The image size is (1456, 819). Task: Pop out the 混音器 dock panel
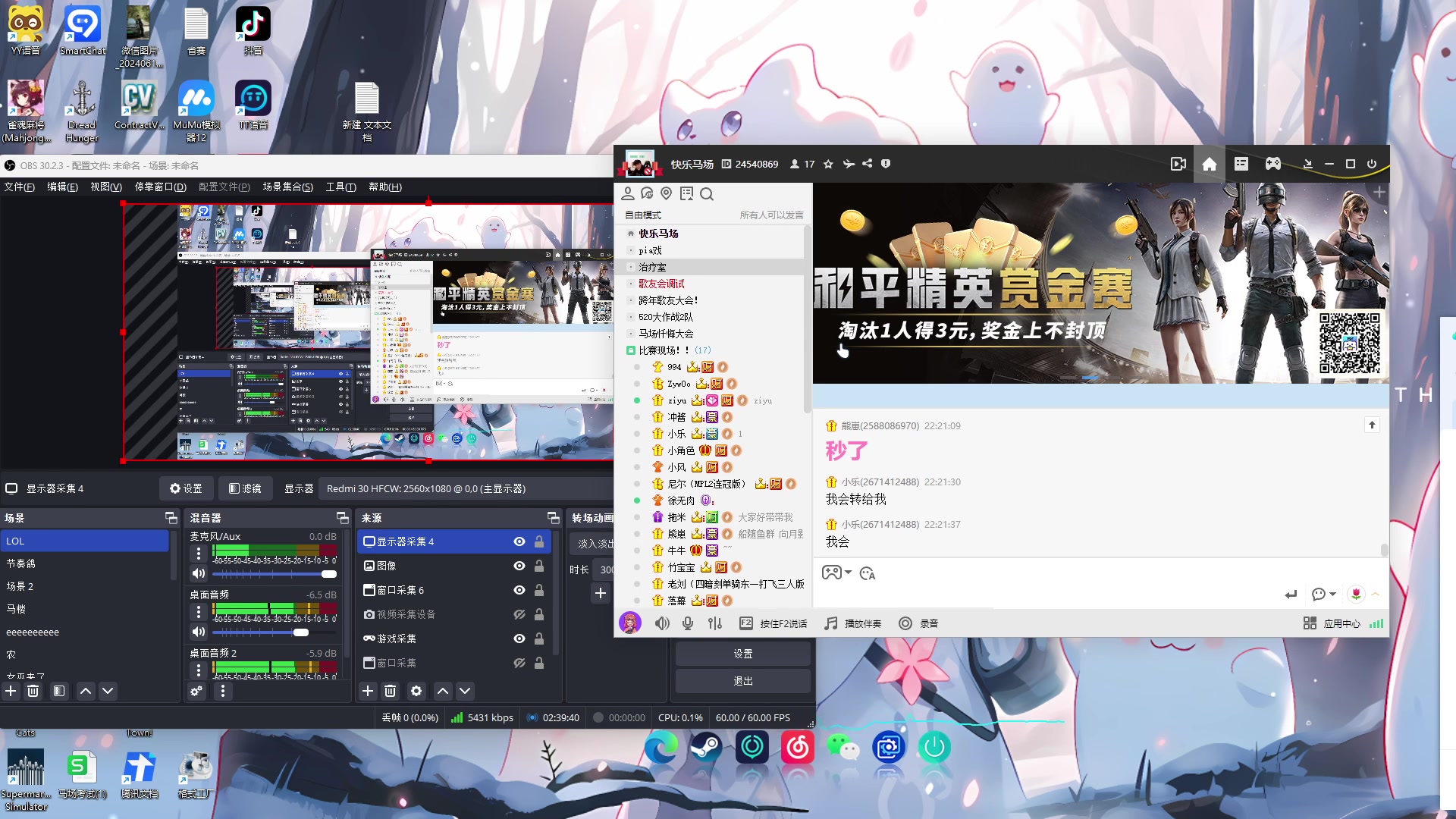(342, 518)
